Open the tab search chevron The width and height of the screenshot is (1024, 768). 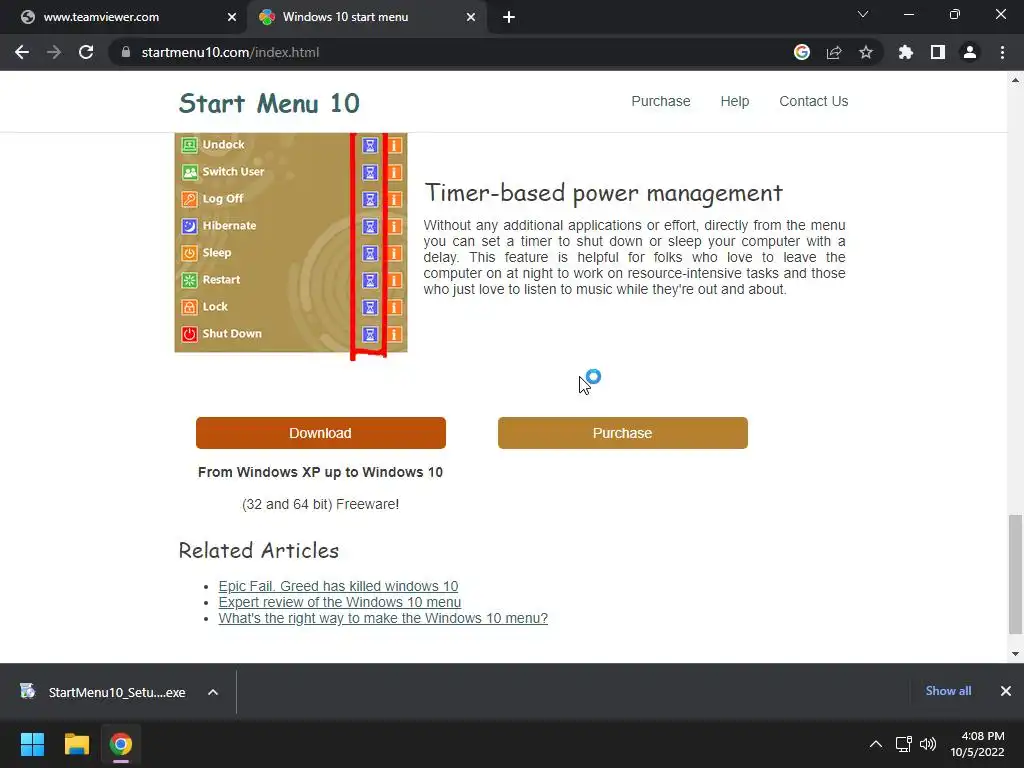pos(863,14)
